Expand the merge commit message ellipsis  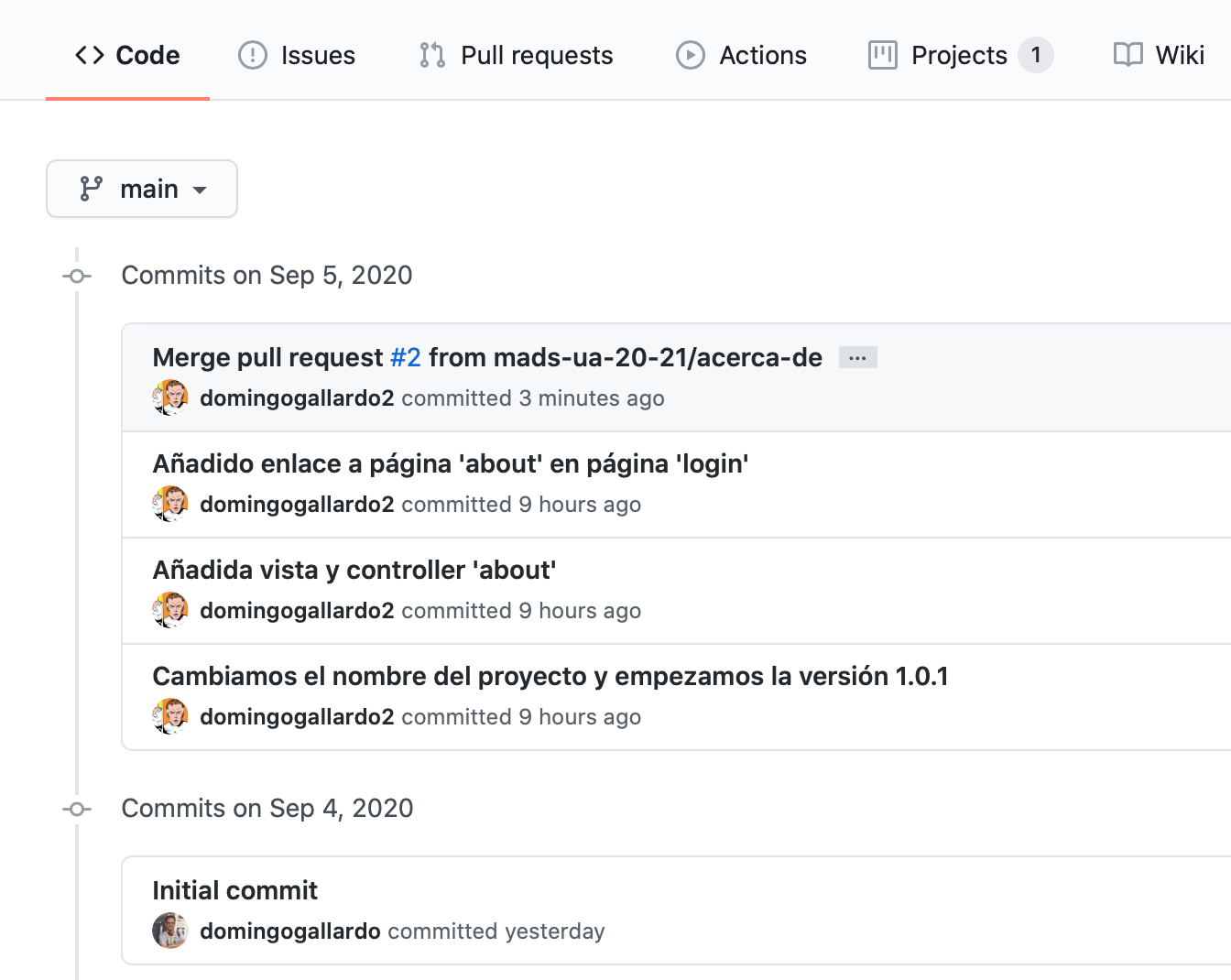pyautogui.click(x=858, y=357)
